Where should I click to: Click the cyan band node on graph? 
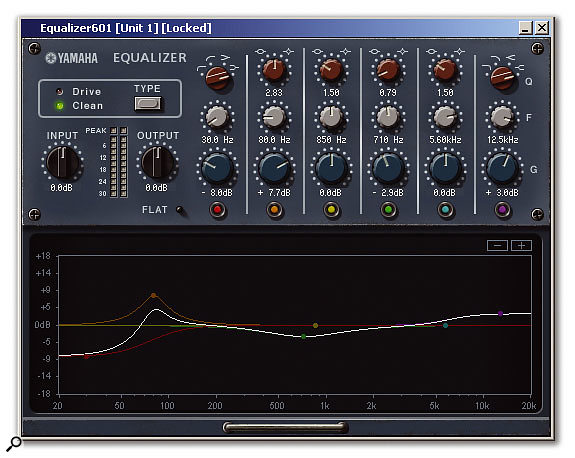click(x=445, y=325)
